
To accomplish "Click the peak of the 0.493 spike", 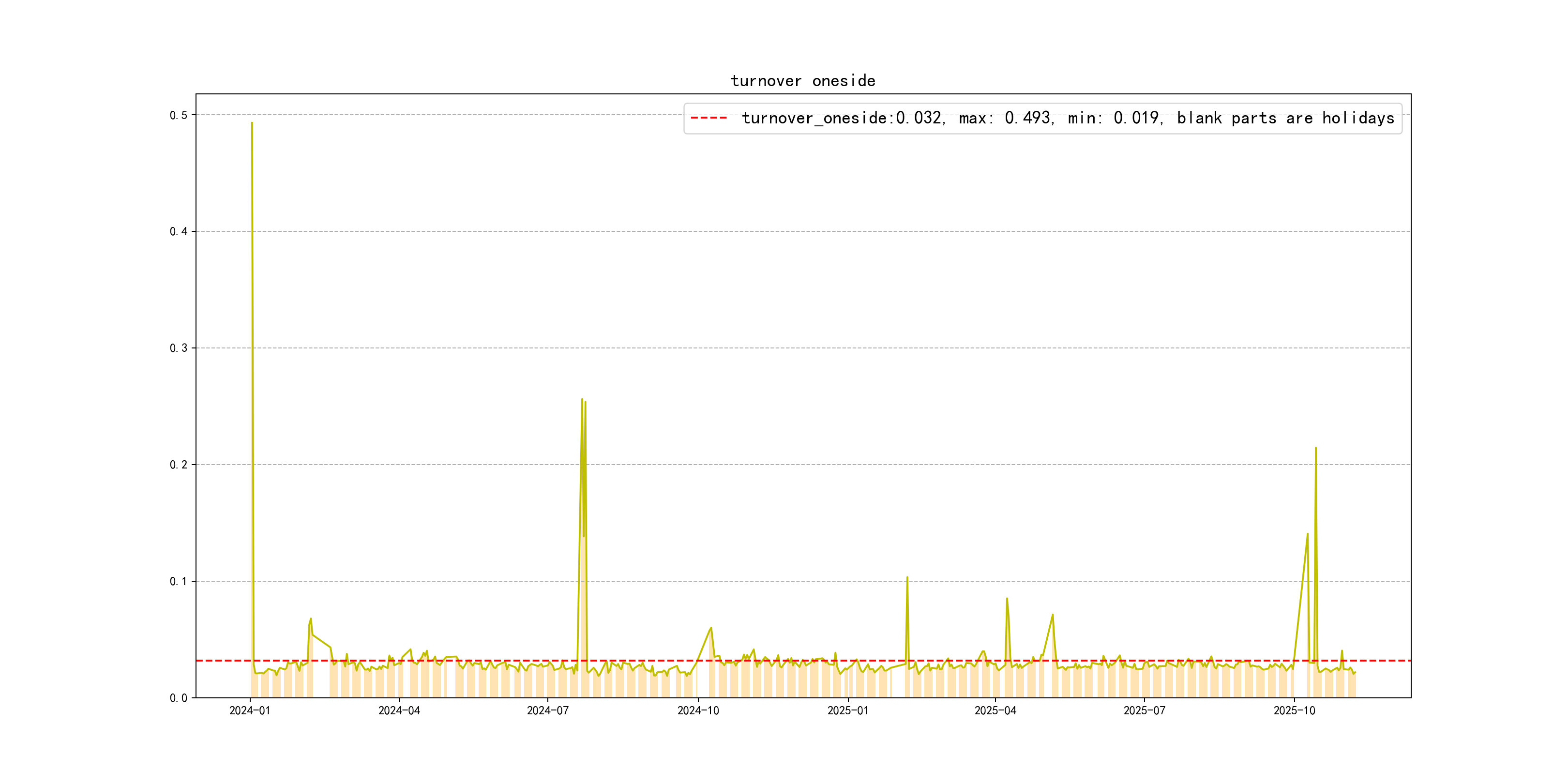I will pos(252,123).
